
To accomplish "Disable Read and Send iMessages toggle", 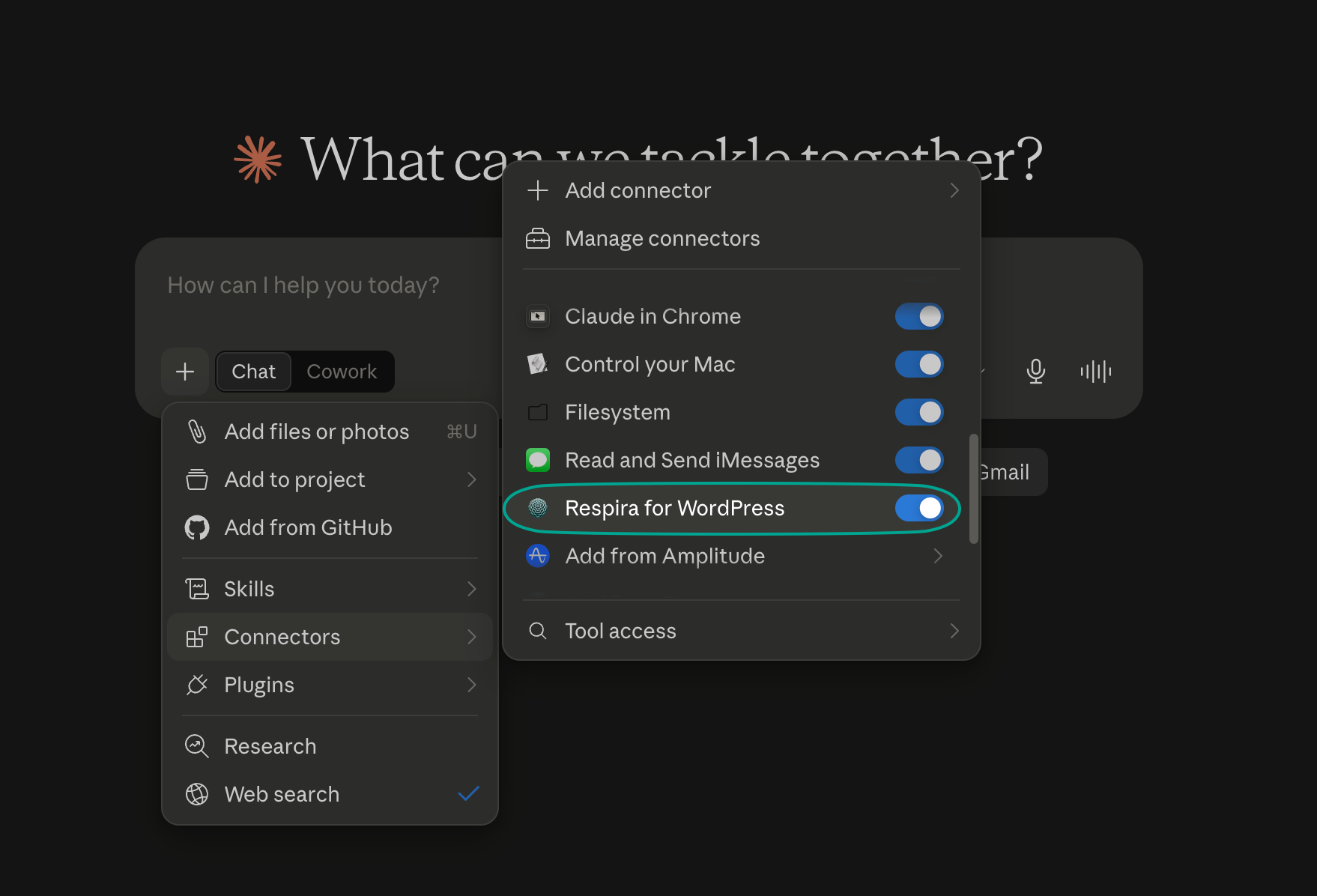I will [x=919, y=460].
